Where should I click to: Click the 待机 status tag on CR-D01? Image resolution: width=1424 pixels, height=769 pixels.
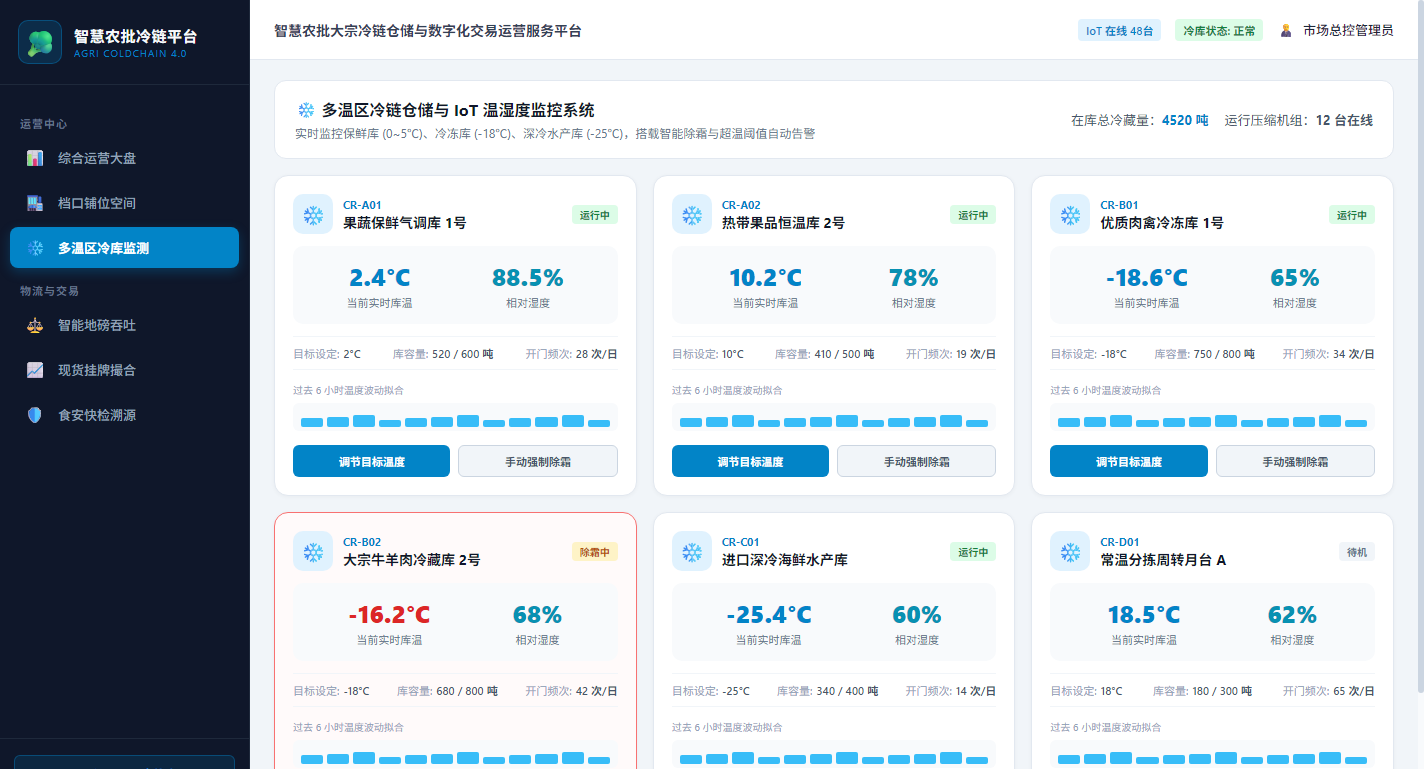1357,552
